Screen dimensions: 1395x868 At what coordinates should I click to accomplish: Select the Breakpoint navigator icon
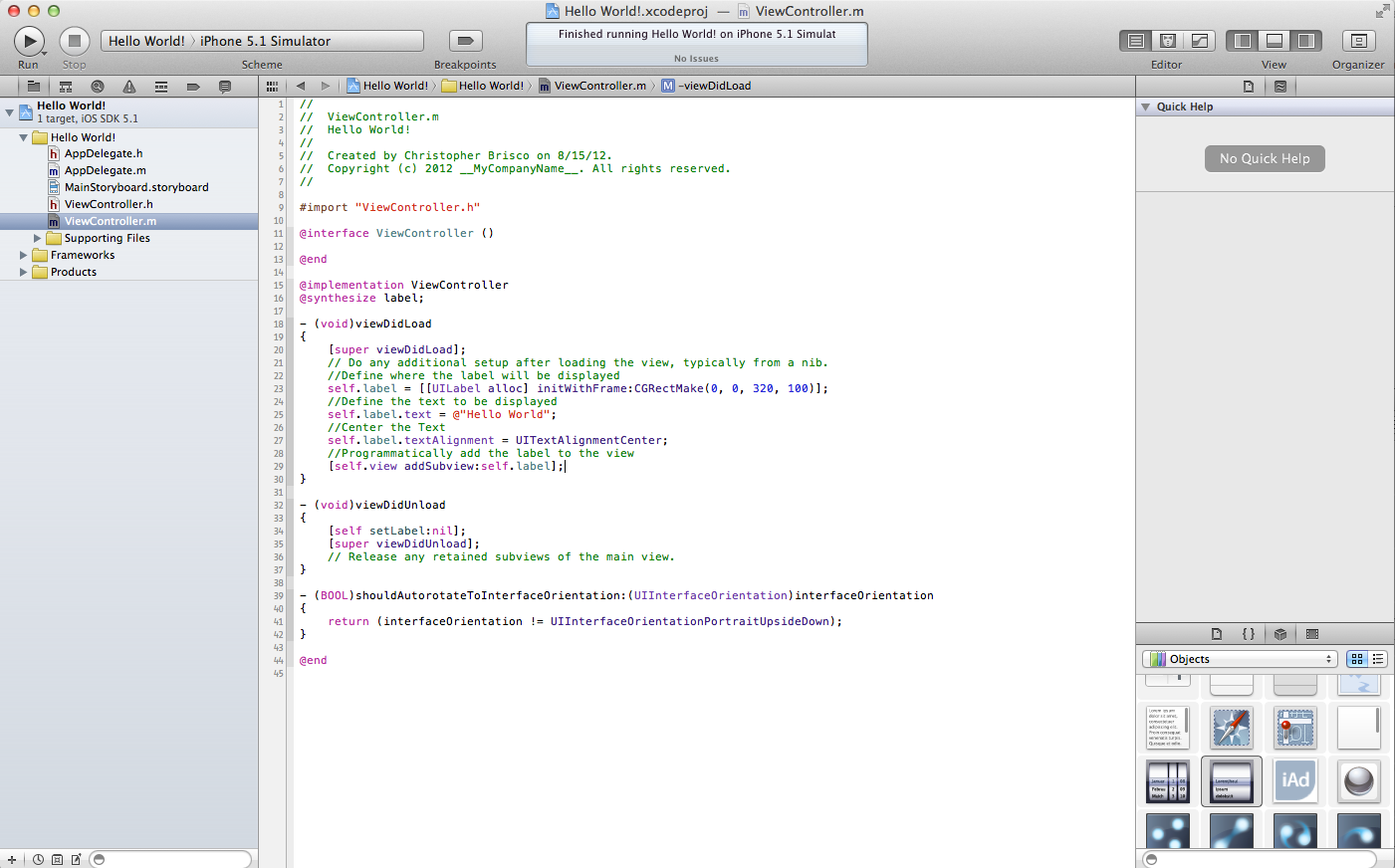point(193,87)
